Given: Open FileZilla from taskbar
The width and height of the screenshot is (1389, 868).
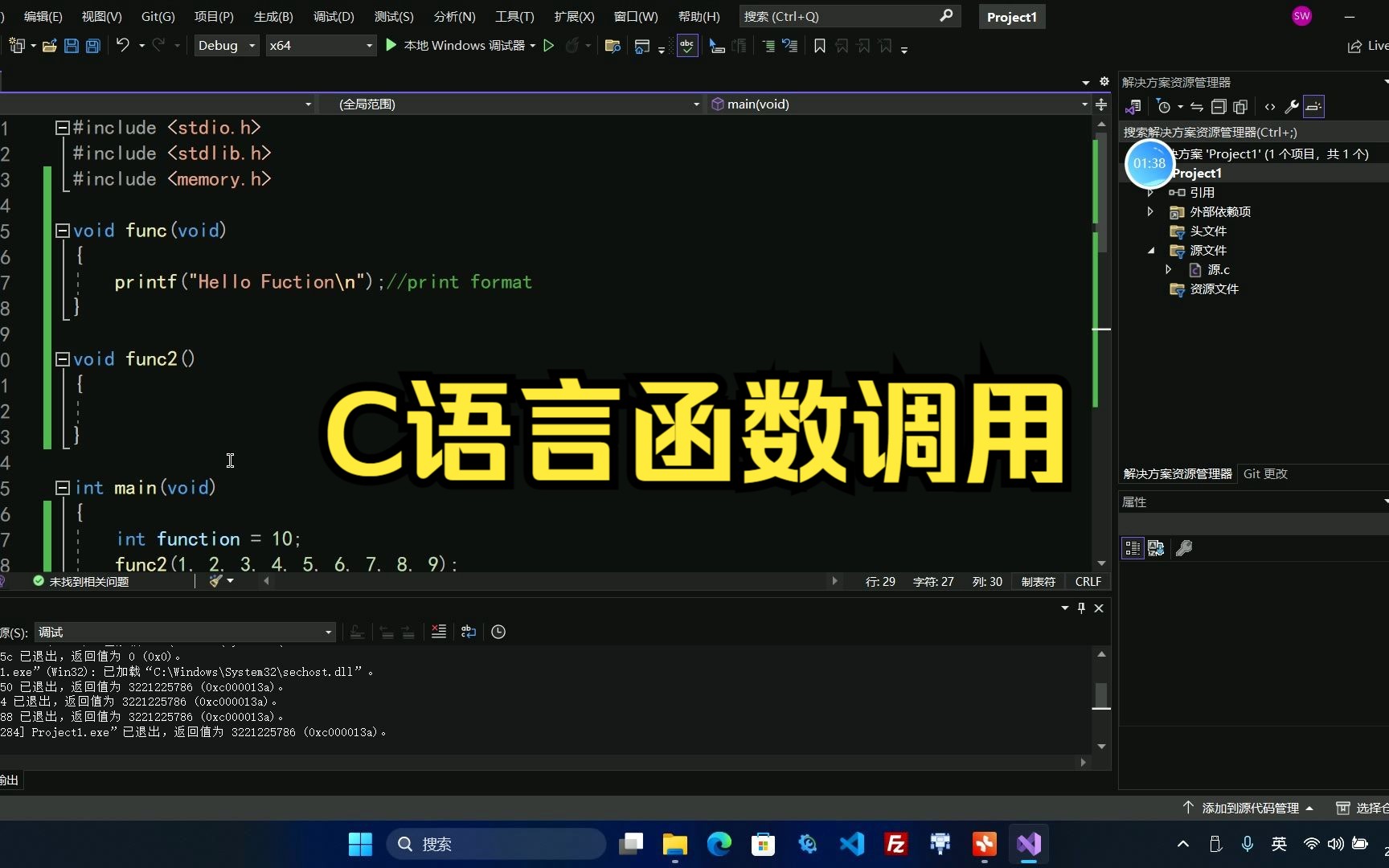Looking at the screenshot, I should click(895, 844).
